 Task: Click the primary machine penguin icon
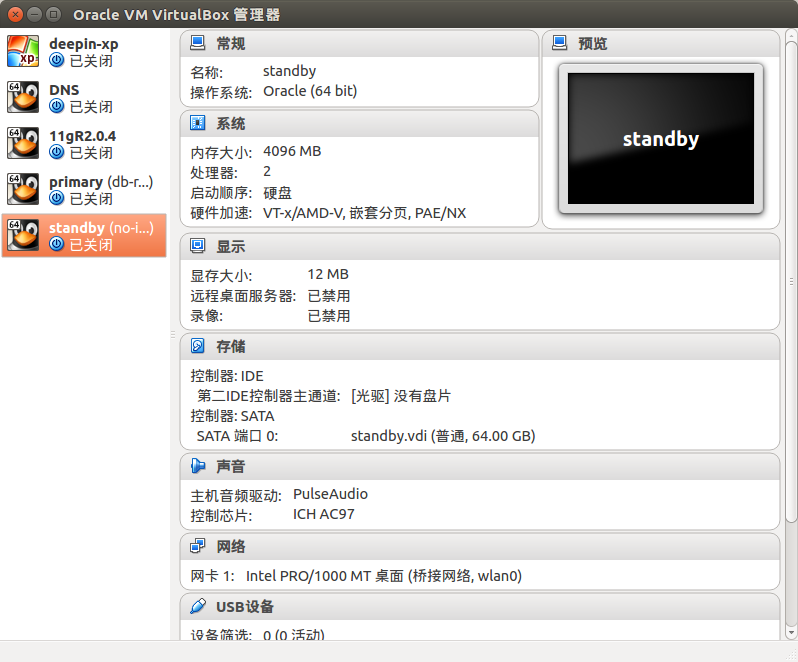[x=23, y=189]
